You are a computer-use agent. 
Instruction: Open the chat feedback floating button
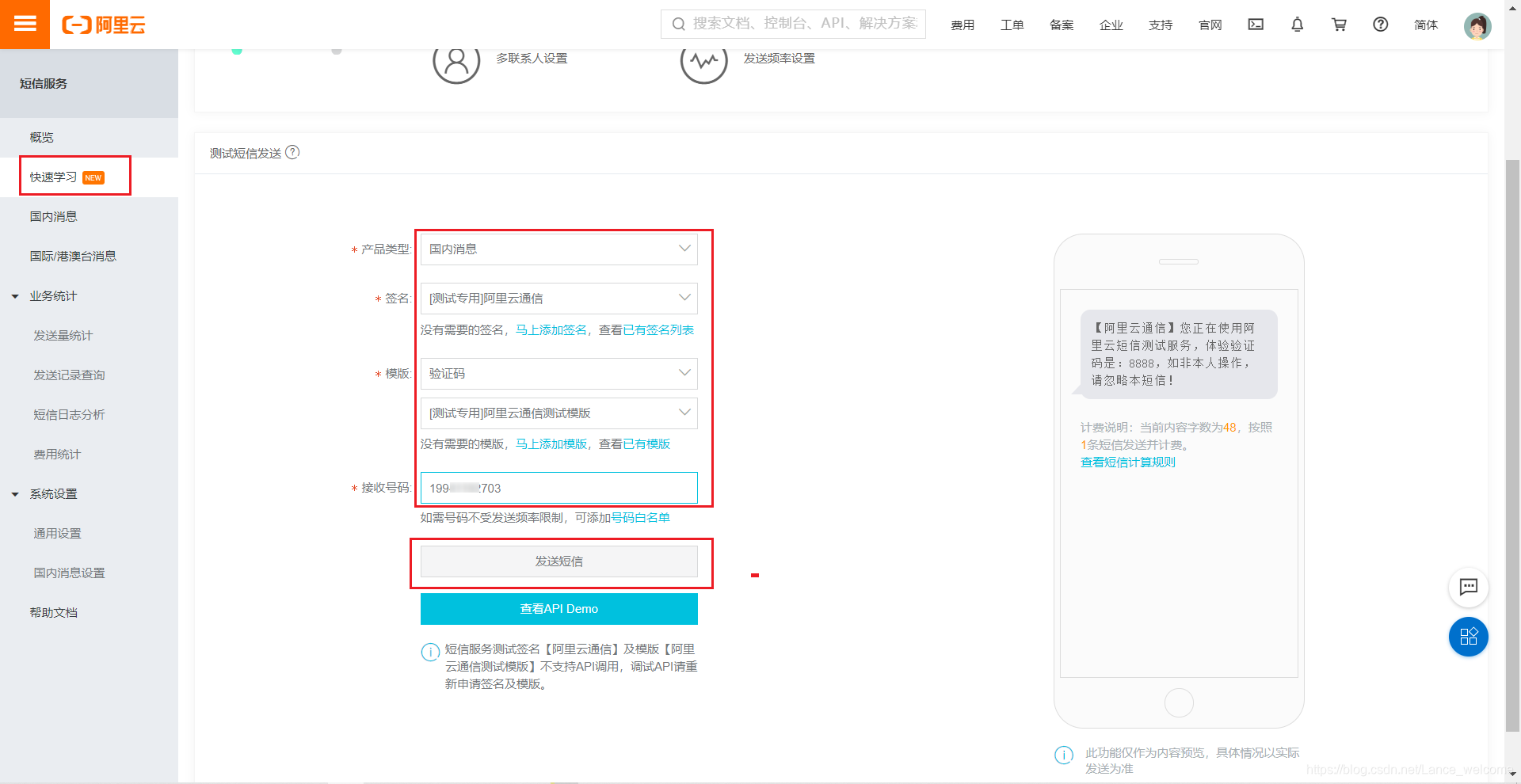pyautogui.click(x=1468, y=587)
